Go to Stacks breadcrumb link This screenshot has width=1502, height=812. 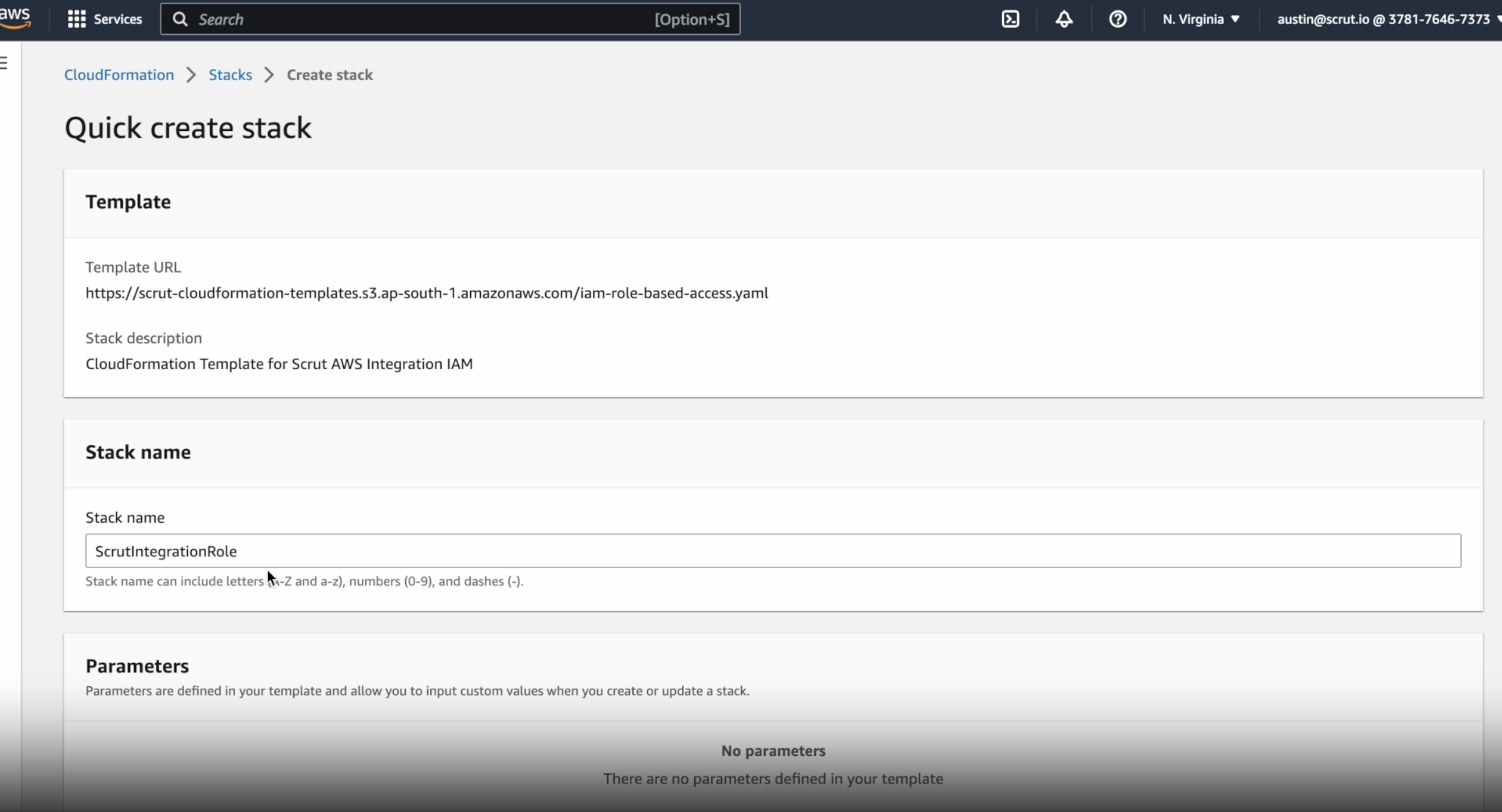230,75
